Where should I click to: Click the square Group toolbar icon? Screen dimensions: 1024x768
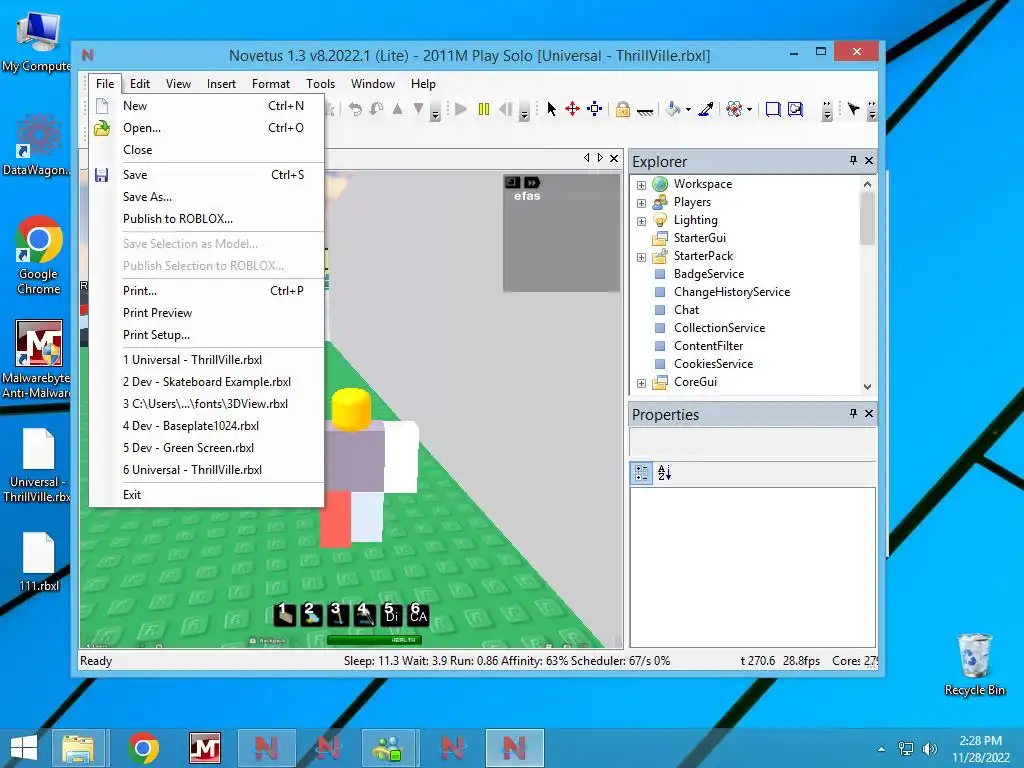773,109
